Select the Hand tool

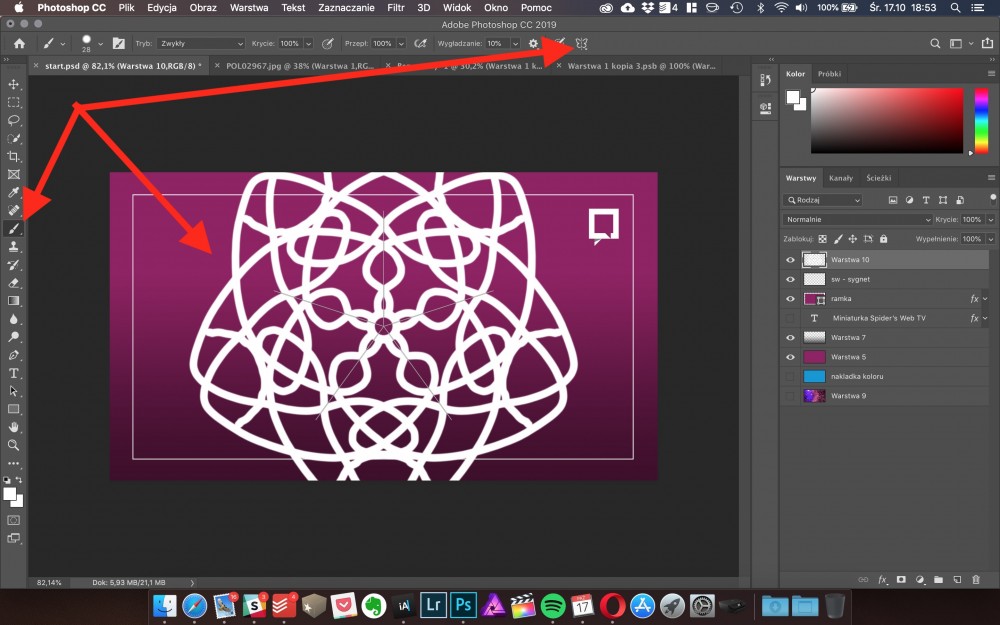[x=13, y=427]
